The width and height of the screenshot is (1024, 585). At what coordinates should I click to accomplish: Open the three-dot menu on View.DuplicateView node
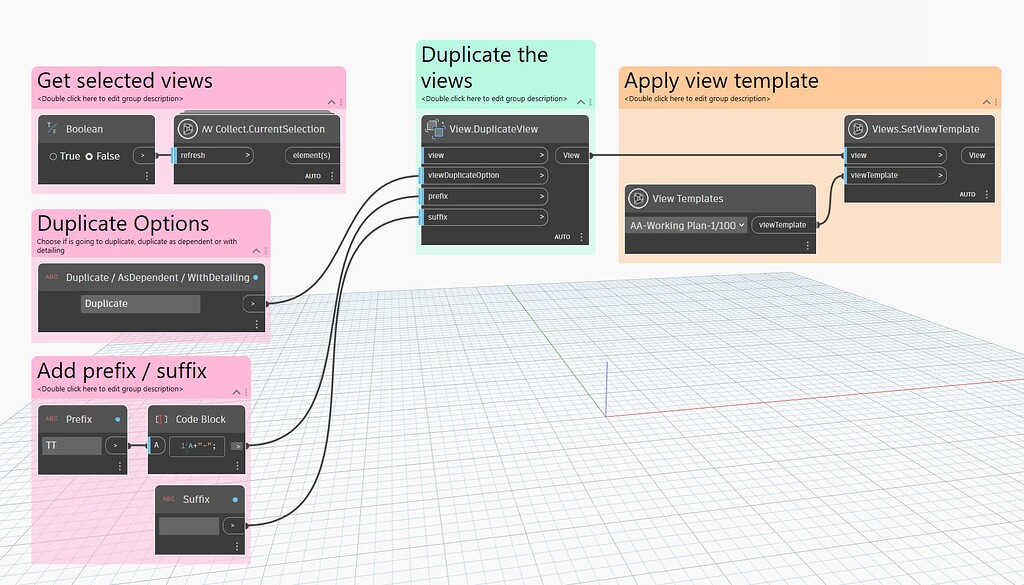point(581,237)
